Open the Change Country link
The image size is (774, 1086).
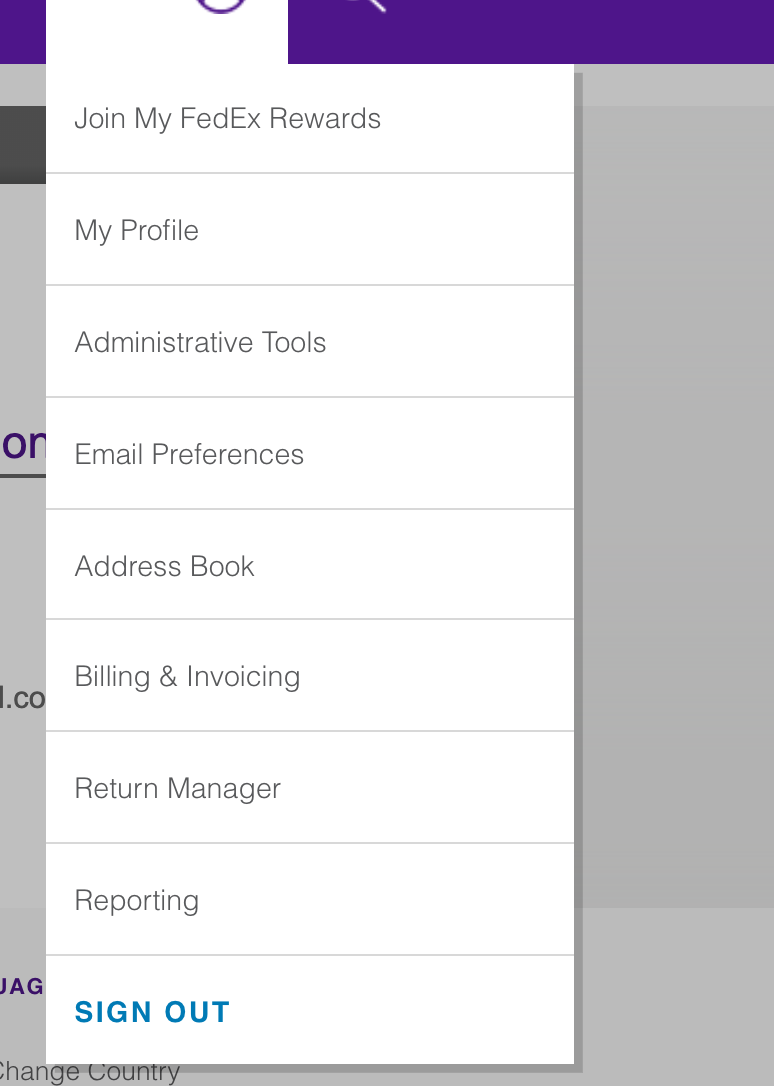pos(90,1071)
